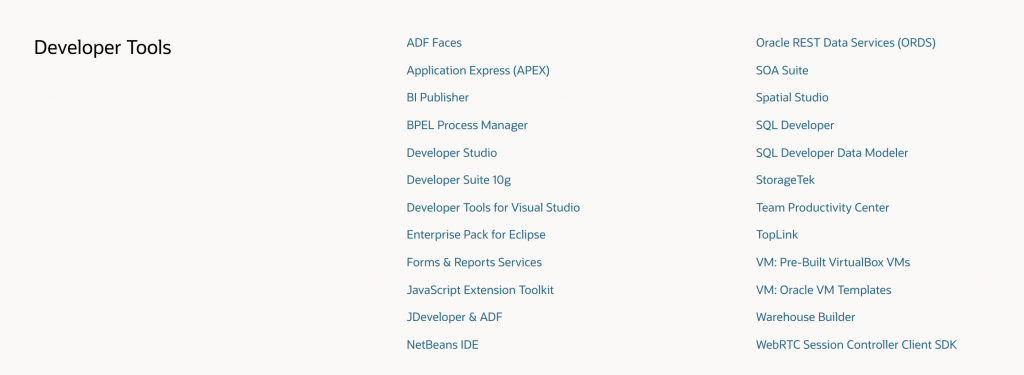Open JavaScript Extension Toolkit link
The width and height of the screenshot is (1024, 375).
pos(480,289)
